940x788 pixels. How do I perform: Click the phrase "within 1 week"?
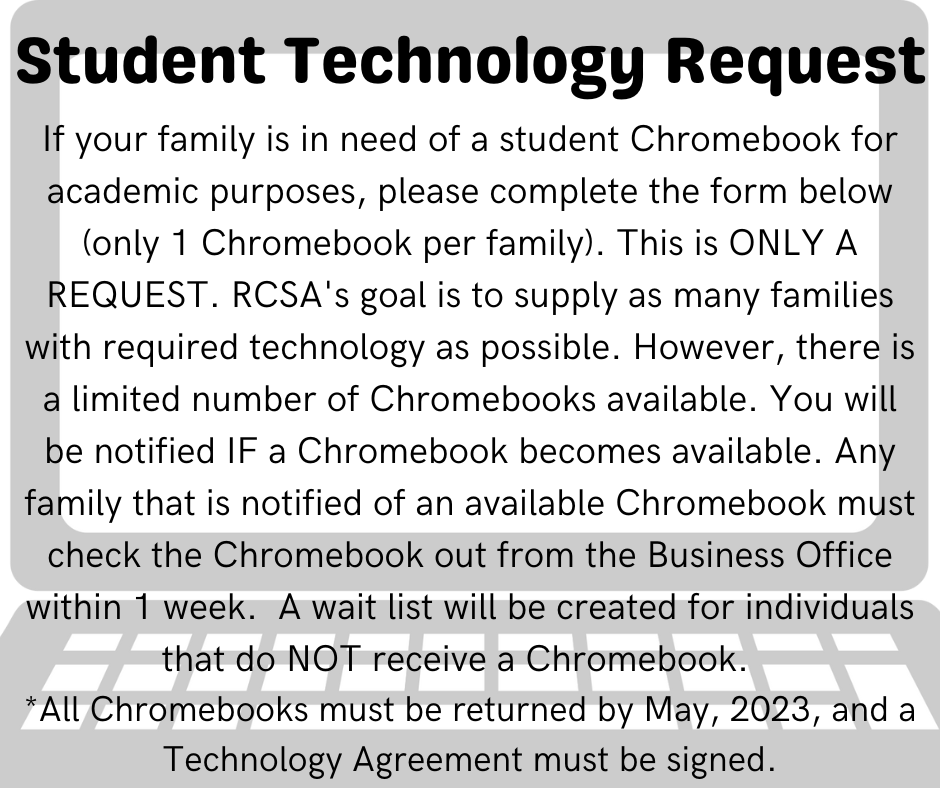tap(141, 607)
